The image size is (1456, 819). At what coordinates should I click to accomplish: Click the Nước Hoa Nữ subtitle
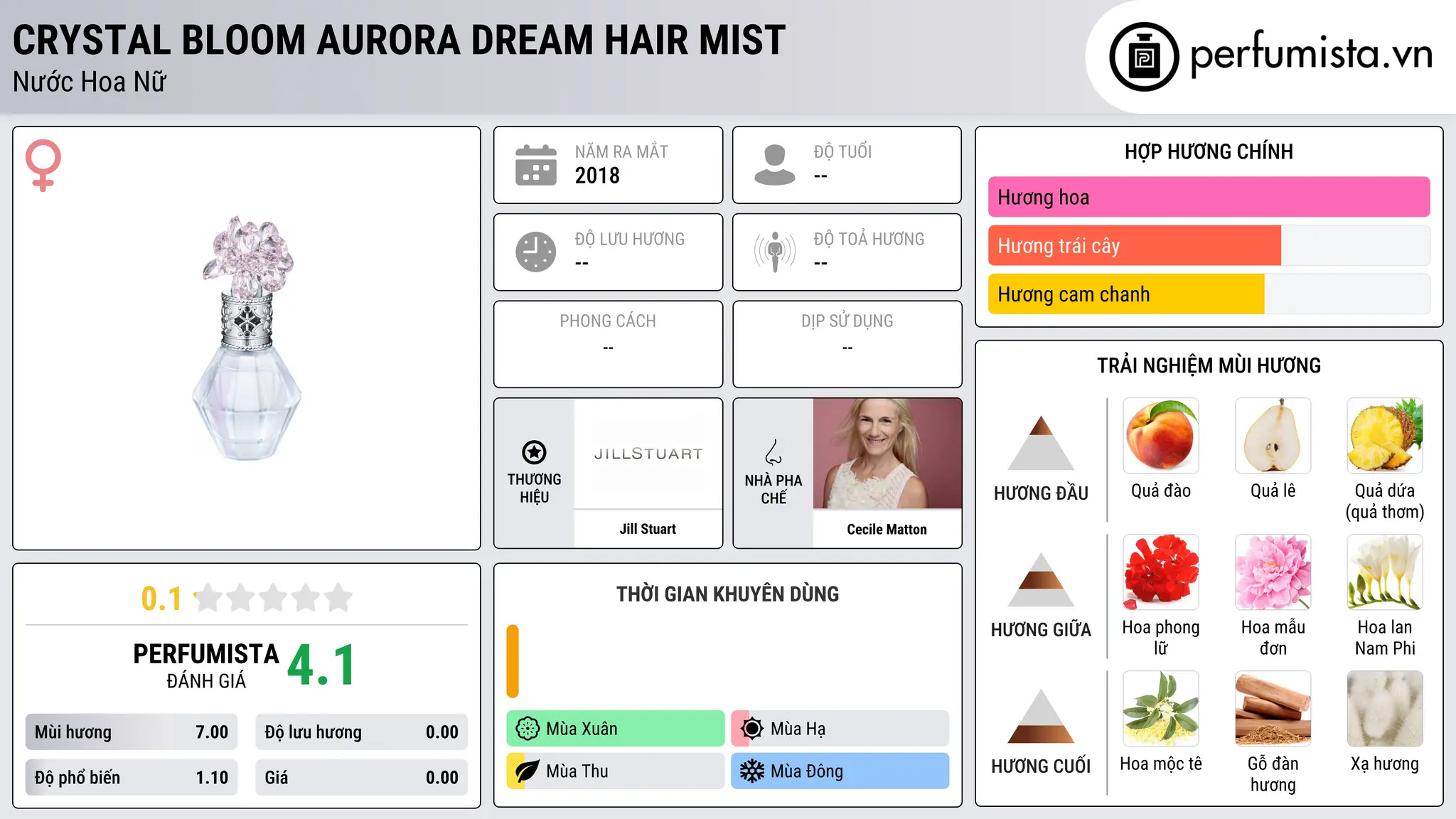click(90, 82)
